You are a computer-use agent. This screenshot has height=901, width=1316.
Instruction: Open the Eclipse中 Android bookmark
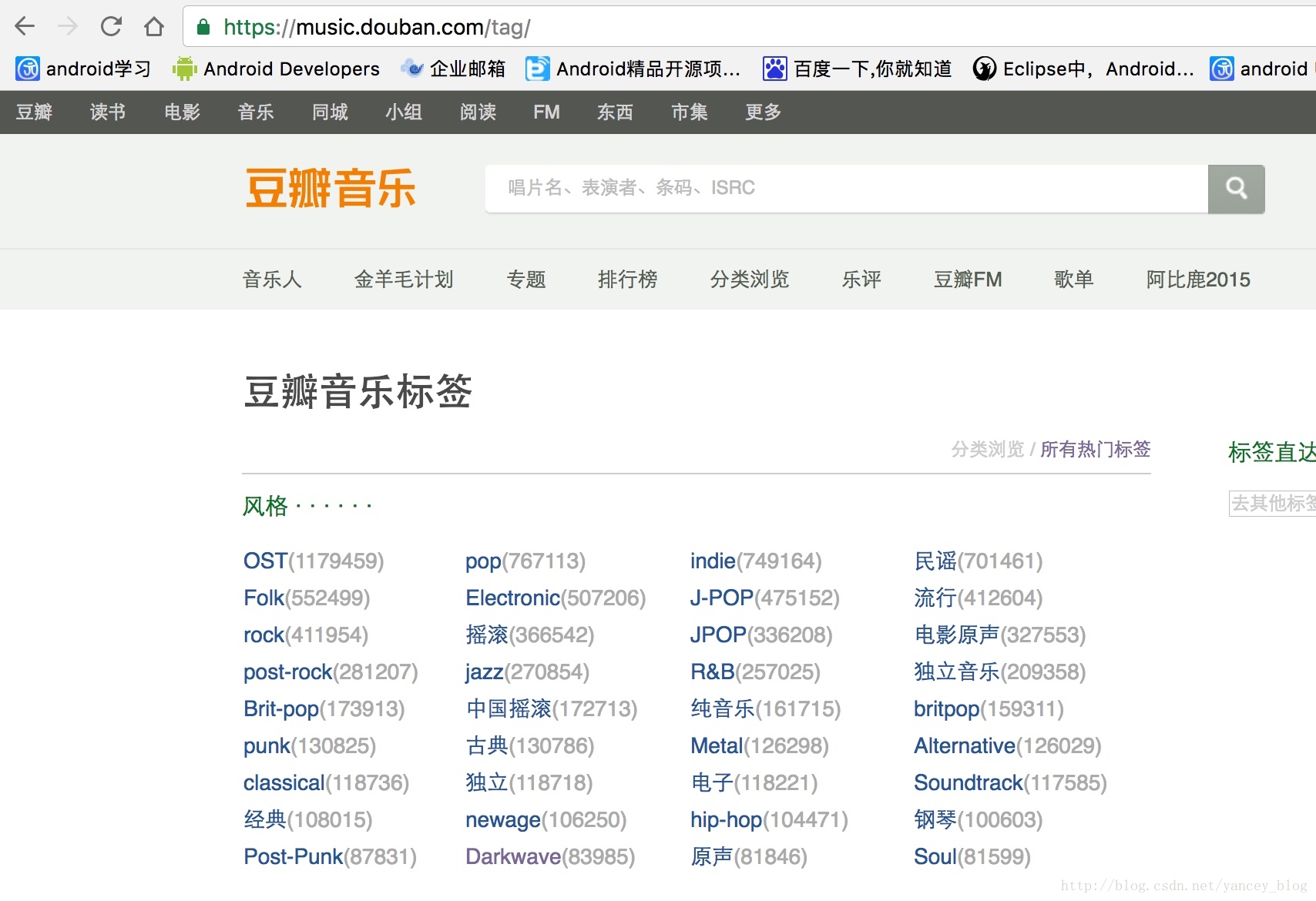click(1083, 69)
